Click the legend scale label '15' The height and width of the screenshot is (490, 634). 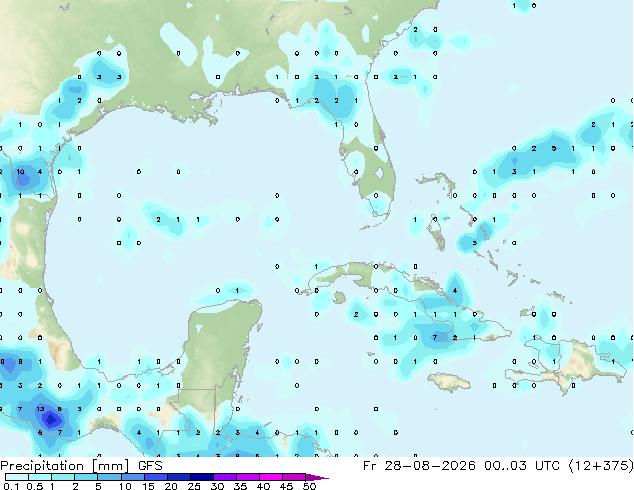(x=148, y=486)
